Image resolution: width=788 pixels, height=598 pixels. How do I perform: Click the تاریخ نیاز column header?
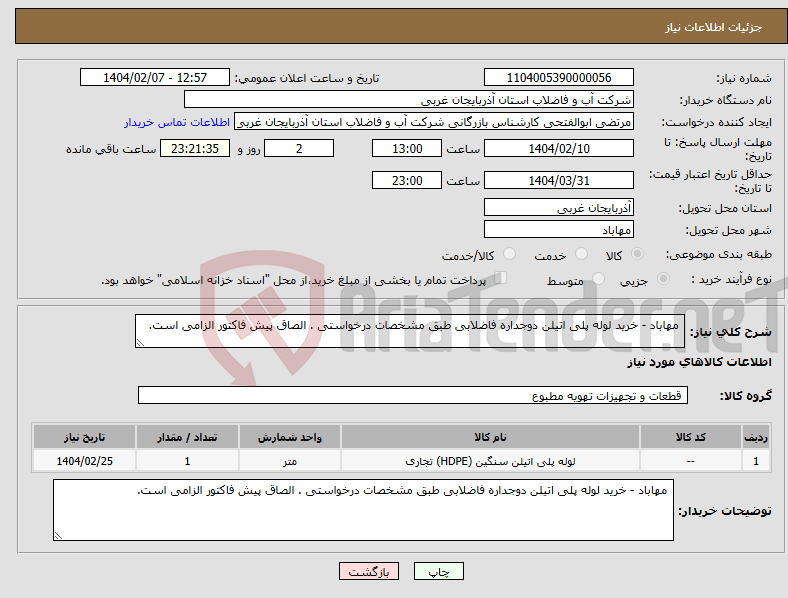pos(84,437)
